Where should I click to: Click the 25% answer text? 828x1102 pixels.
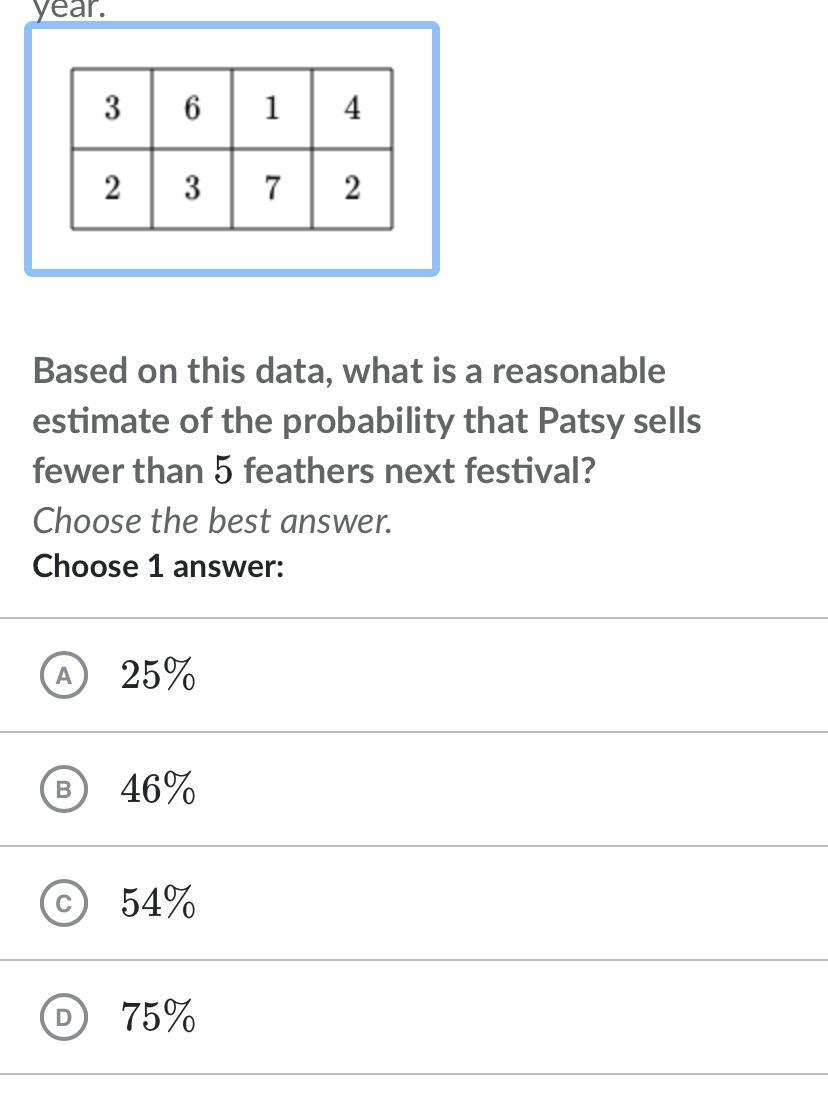pyautogui.click(x=158, y=676)
